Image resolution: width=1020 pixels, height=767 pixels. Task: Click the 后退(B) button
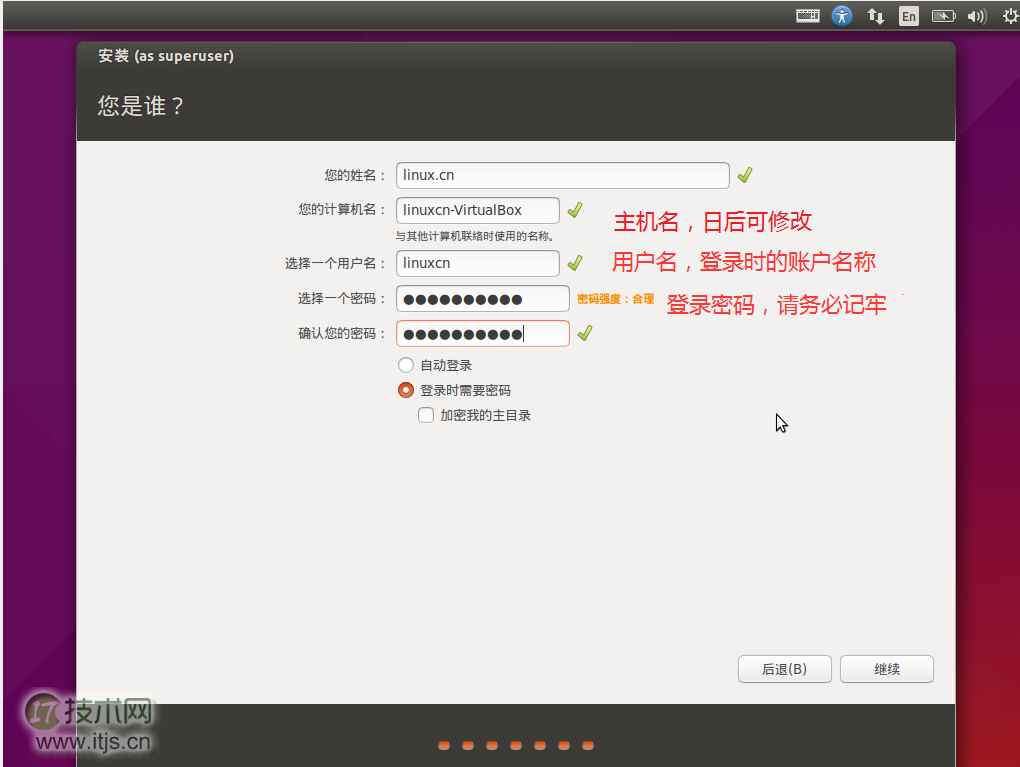785,669
